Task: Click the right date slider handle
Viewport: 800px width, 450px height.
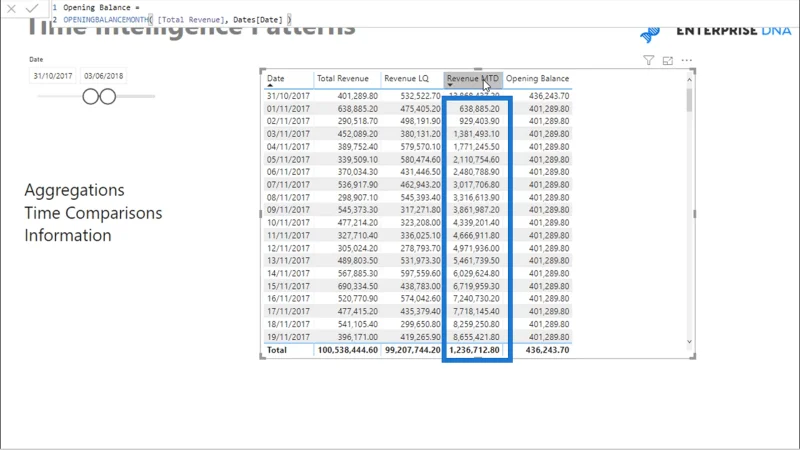Action: (x=108, y=96)
